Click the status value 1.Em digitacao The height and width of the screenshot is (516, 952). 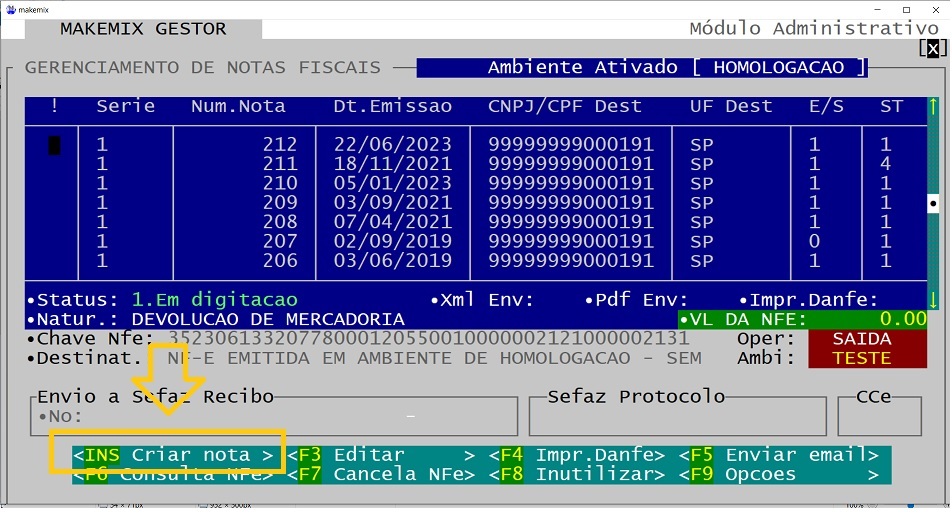(214, 300)
